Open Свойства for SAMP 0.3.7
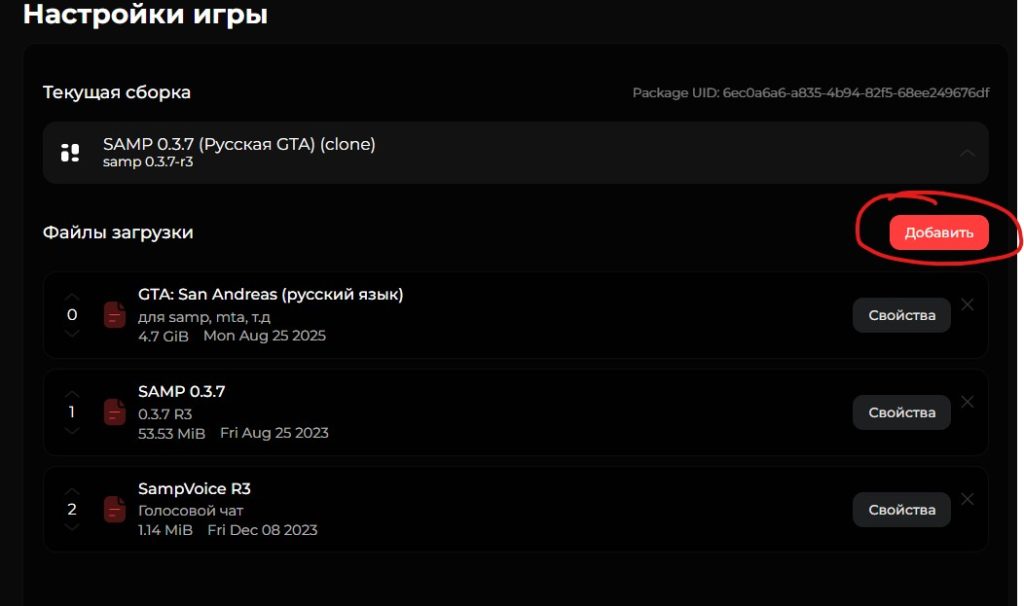This screenshot has height=606, width=1024. coord(901,412)
